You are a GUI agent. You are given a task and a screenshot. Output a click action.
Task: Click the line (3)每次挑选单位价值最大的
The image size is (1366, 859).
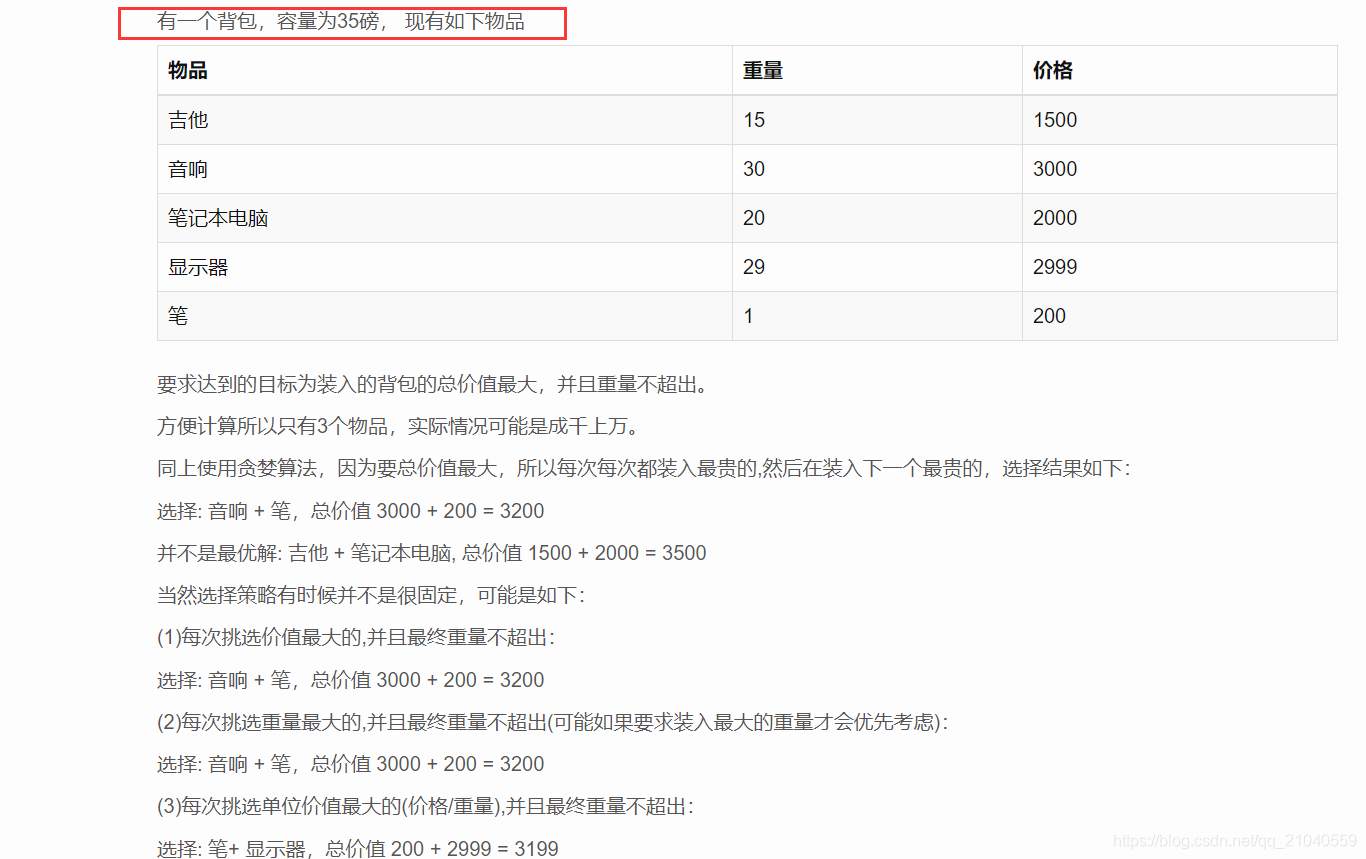[x=425, y=806]
